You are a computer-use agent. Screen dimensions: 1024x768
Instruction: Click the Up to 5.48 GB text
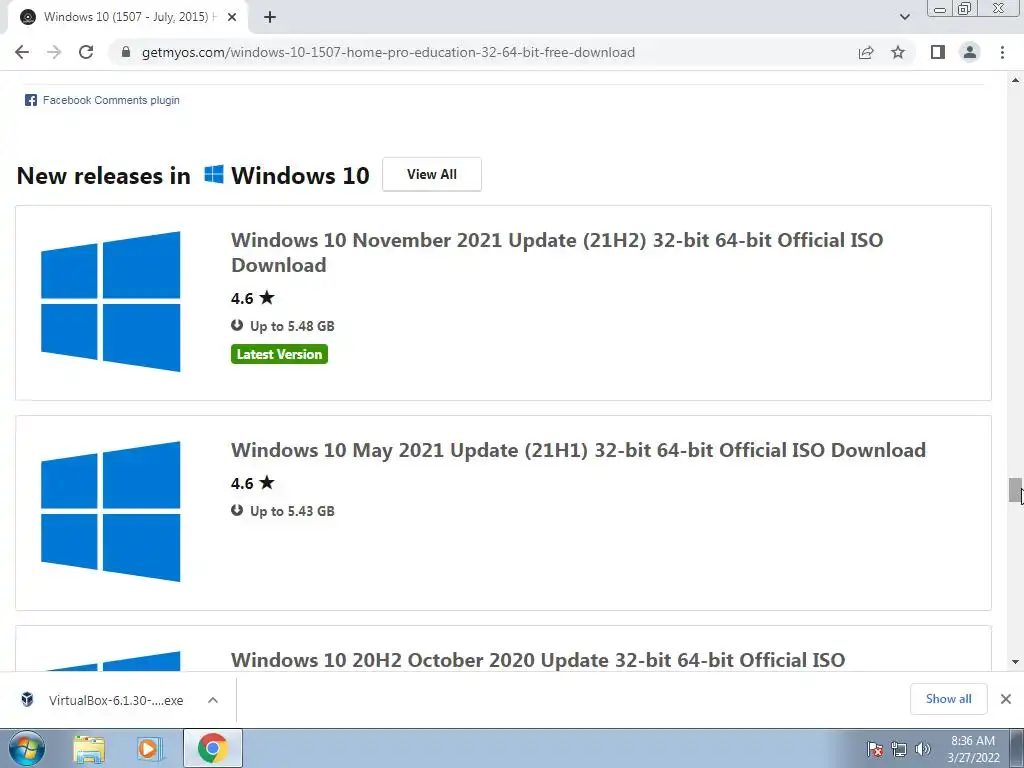292,326
